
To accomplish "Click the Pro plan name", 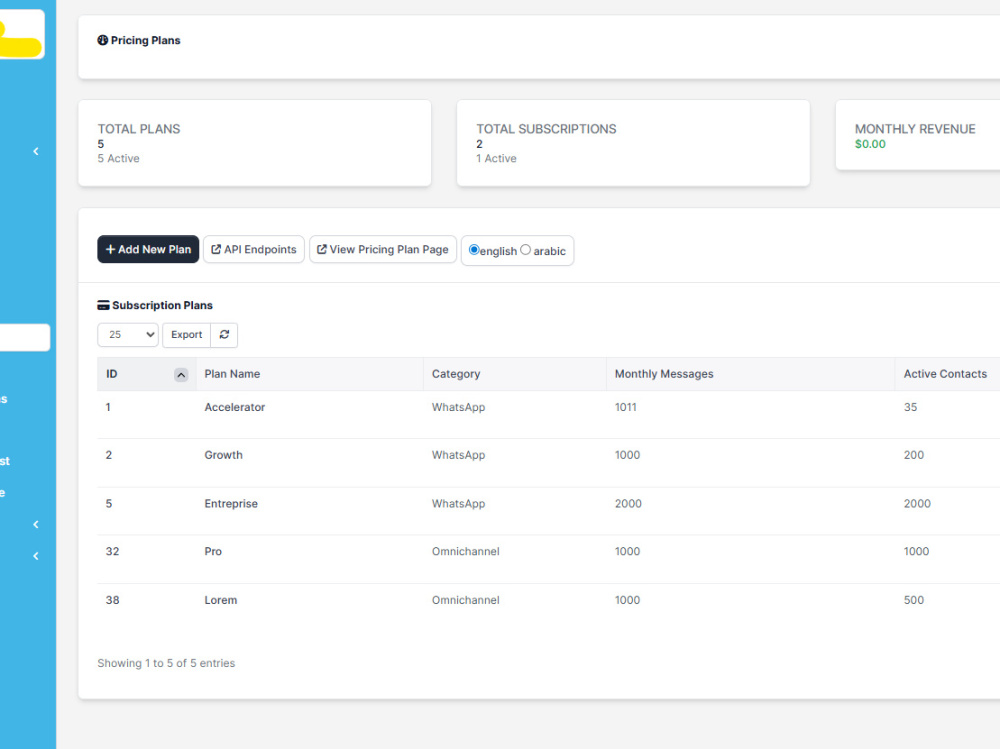I will click(x=213, y=551).
